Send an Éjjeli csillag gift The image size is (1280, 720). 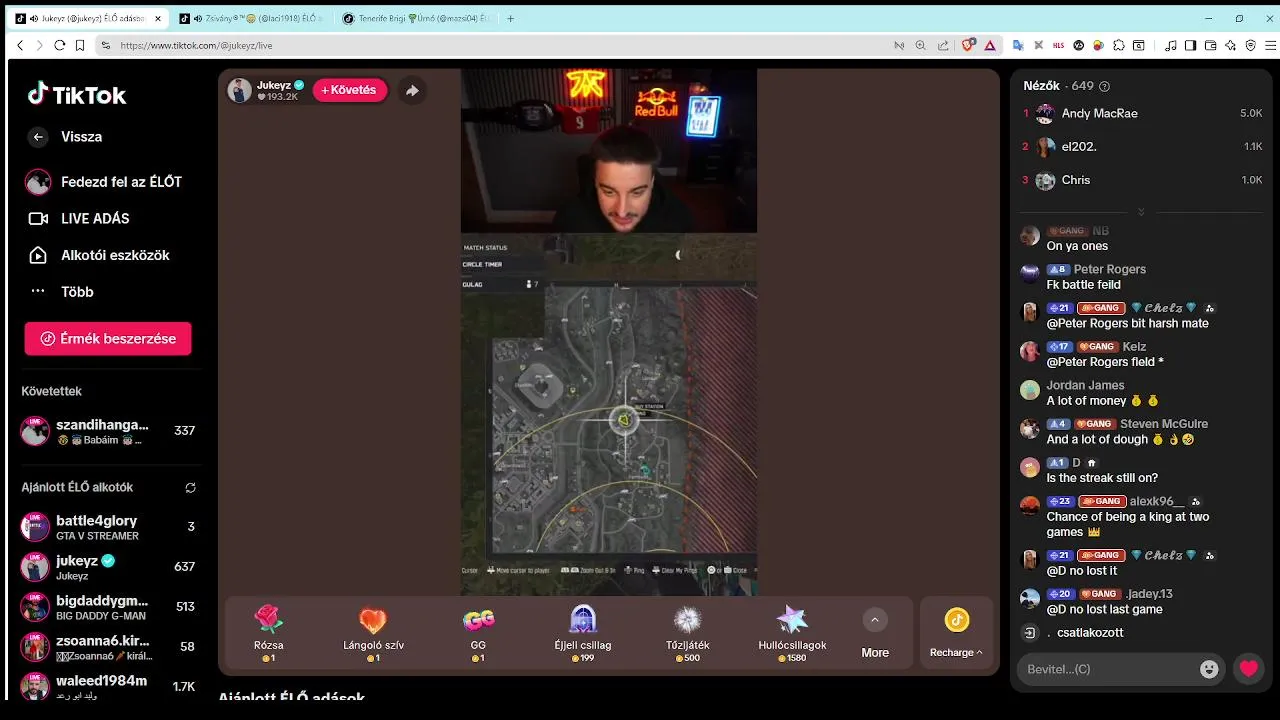click(583, 633)
